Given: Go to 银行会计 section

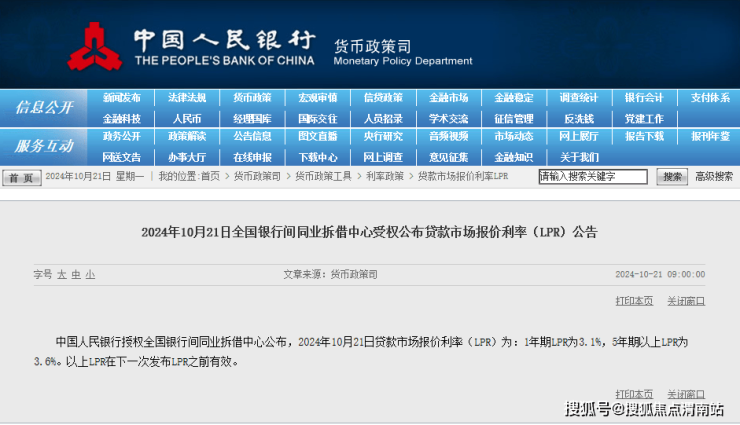Looking at the screenshot, I should [644, 98].
